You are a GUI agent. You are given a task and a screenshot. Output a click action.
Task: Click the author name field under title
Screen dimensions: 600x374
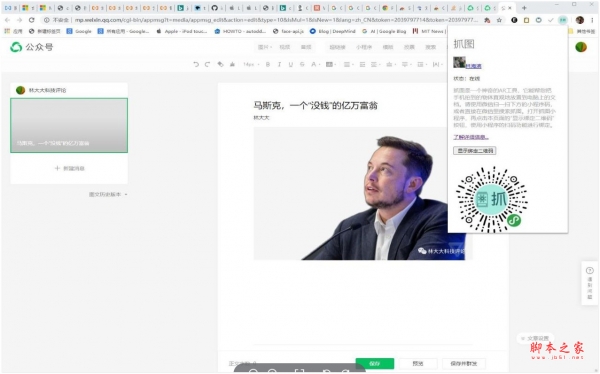(x=261, y=118)
